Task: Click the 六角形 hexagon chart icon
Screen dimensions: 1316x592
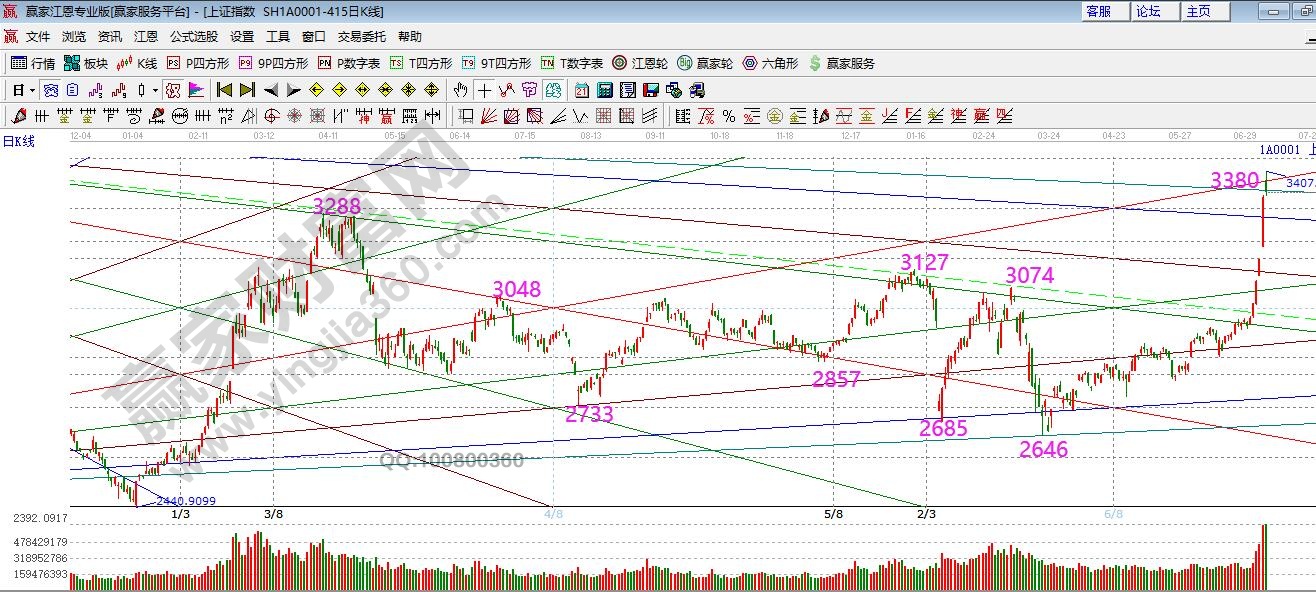Action: 770,63
